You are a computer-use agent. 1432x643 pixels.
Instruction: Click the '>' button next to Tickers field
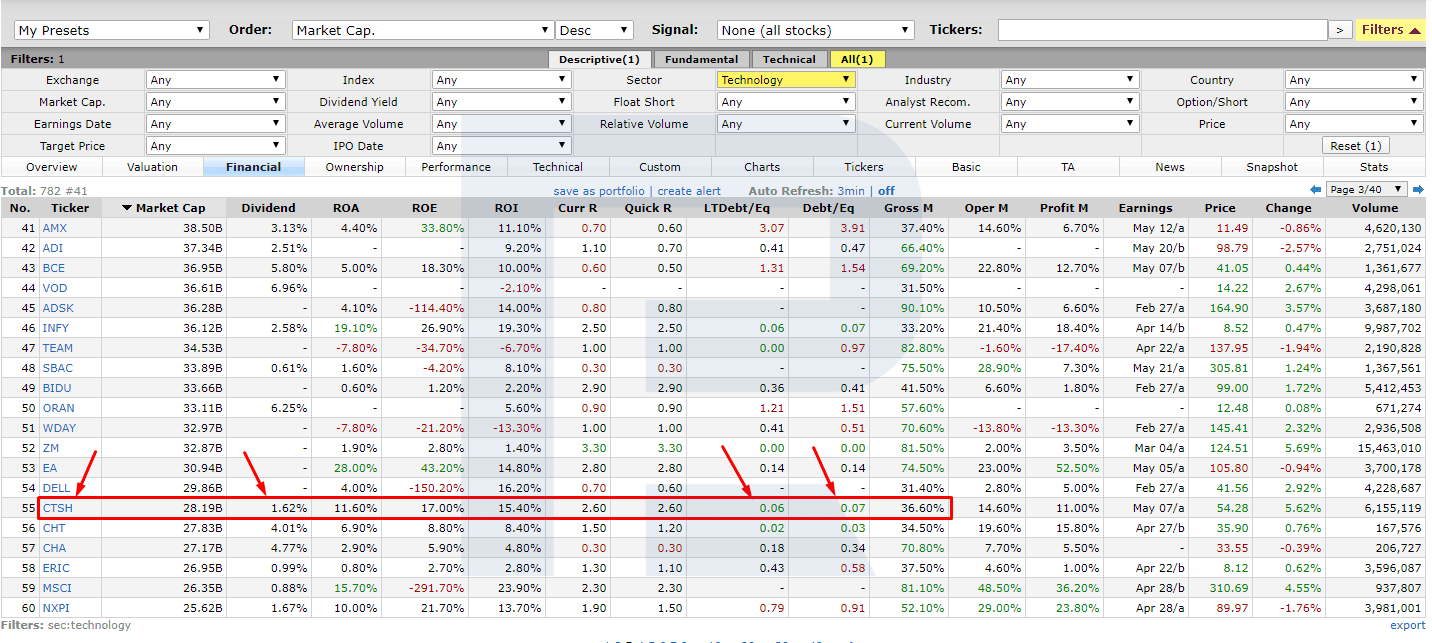click(x=1340, y=30)
